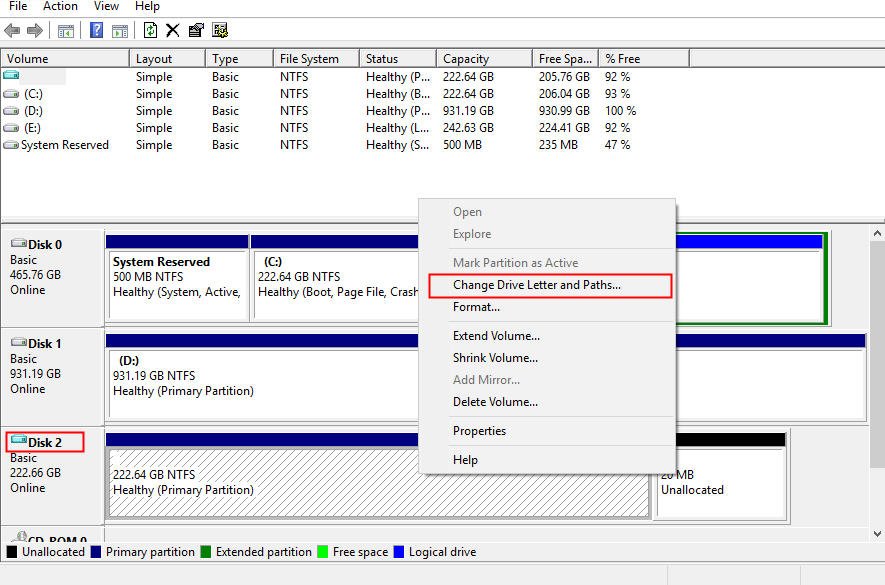Click the bright green Free space swatch
Screen dimensions: 885x585
323,552
